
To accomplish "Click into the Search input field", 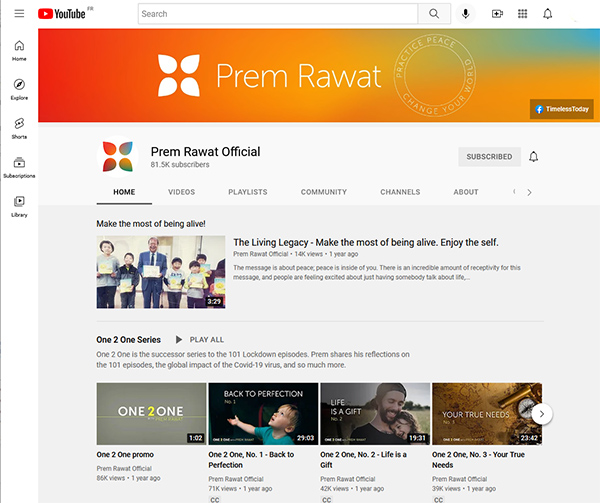I will (275, 14).
